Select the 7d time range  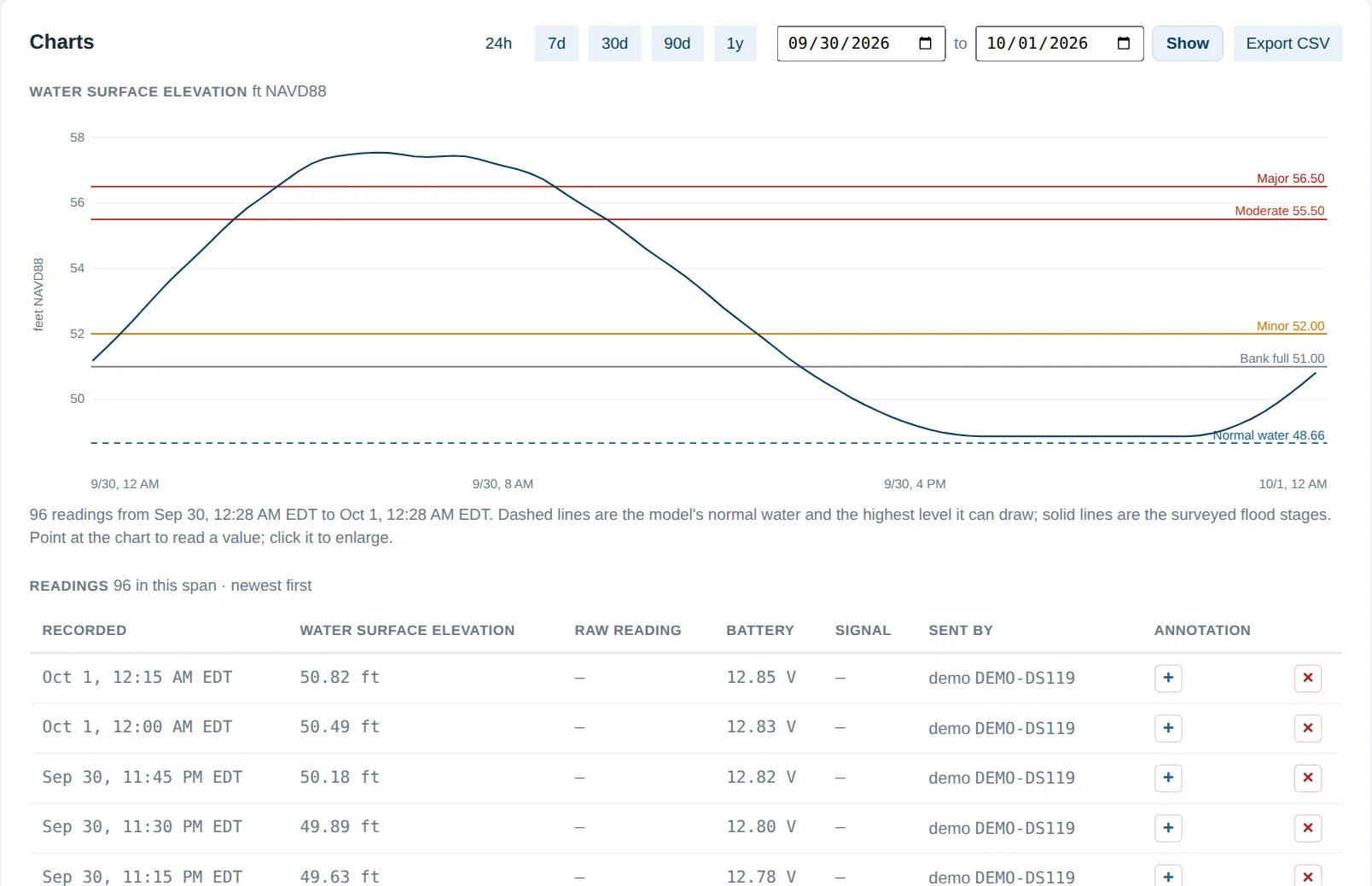[x=556, y=44]
